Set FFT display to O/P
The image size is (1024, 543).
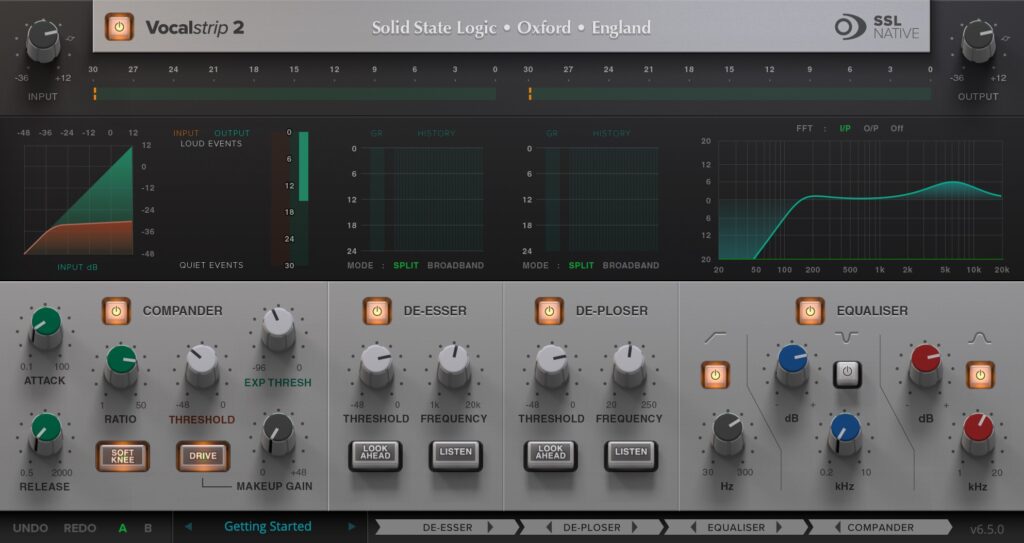point(871,129)
